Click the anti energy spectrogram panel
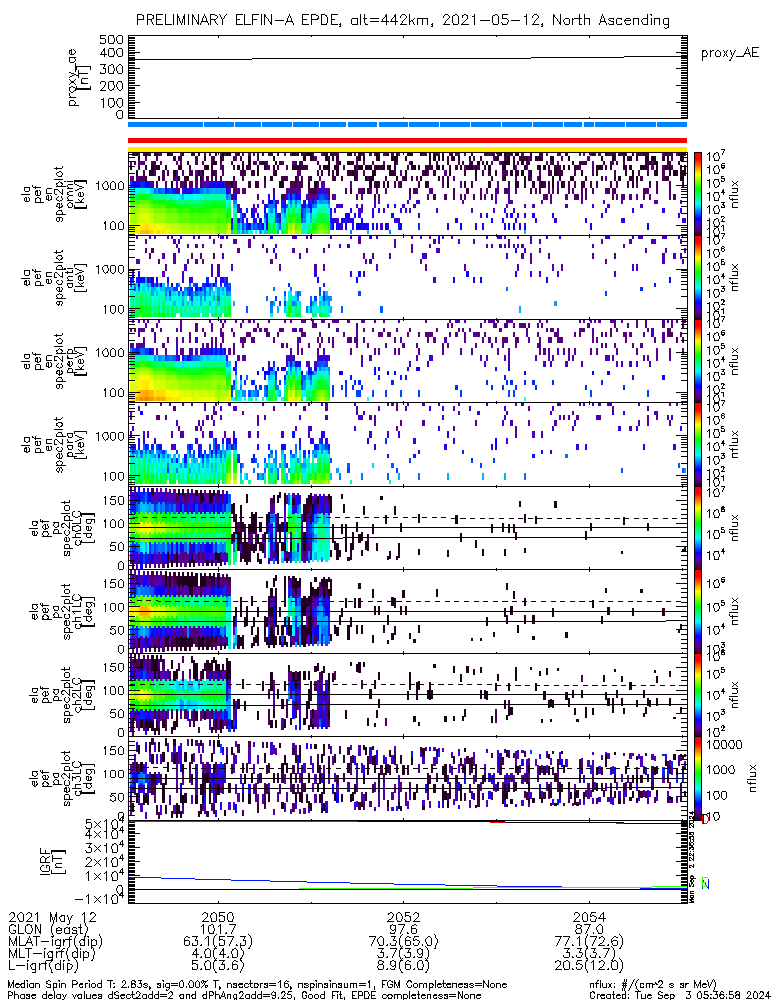The width and height of the screenshot is (775, 1000). (x=408, y=277)
